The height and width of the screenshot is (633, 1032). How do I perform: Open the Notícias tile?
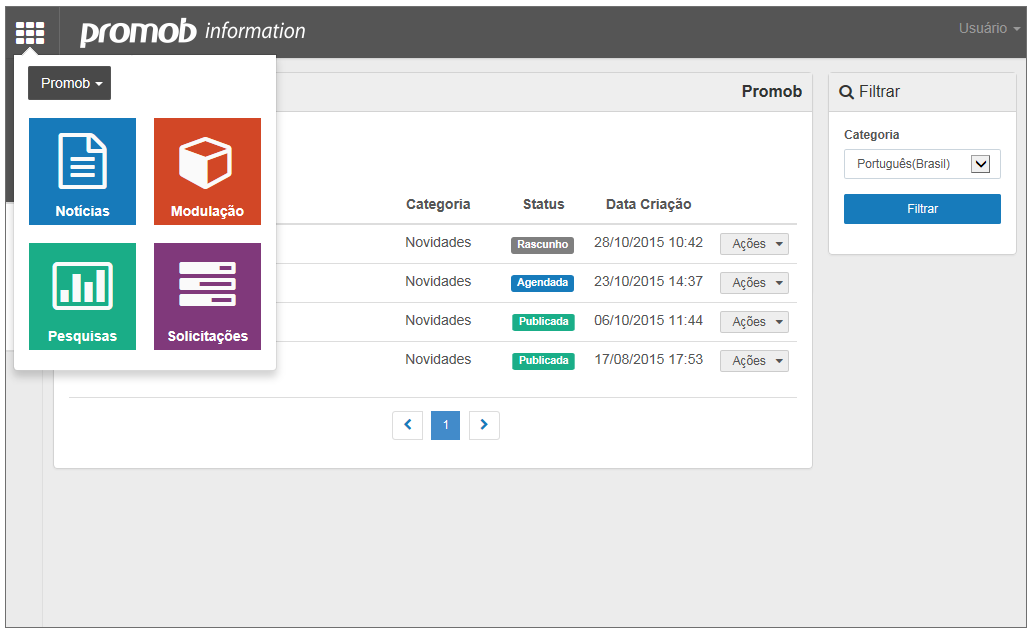82,171
